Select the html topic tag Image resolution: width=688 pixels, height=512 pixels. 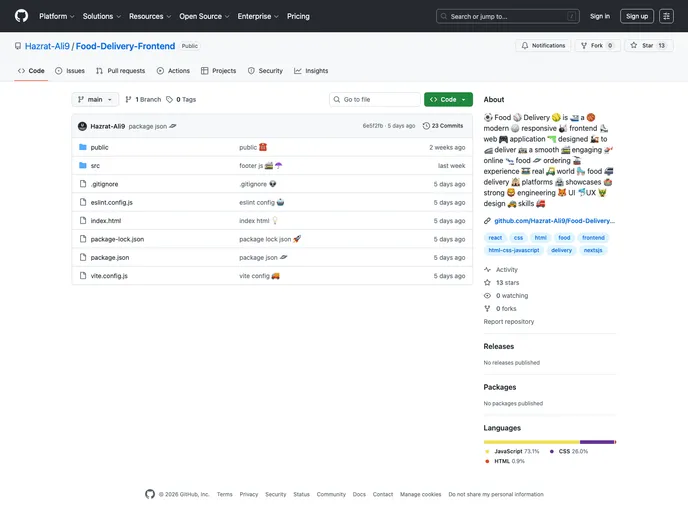541,238
